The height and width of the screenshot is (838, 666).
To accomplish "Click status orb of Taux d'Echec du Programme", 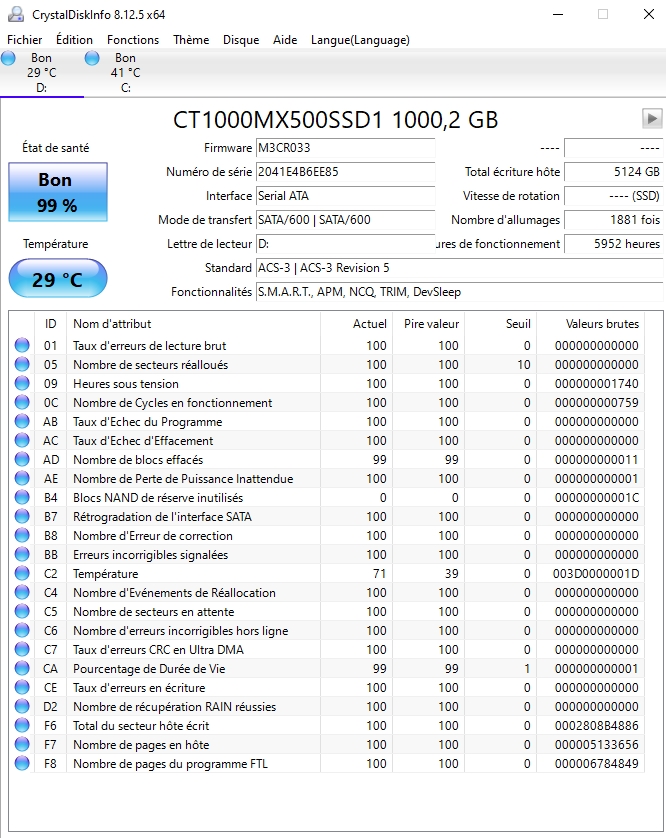I will [22, 421].
